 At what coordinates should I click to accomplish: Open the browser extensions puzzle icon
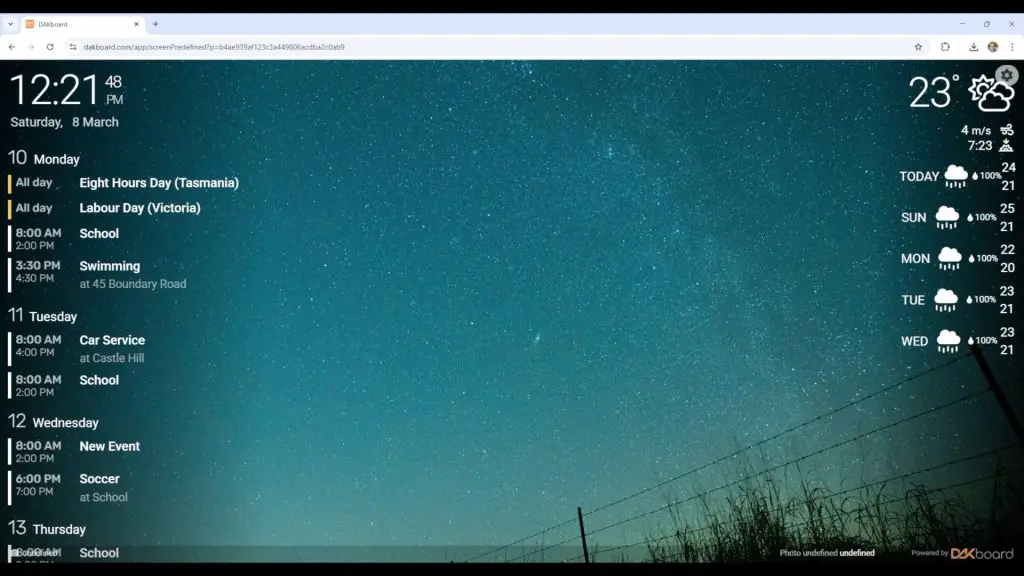[945, 47]
